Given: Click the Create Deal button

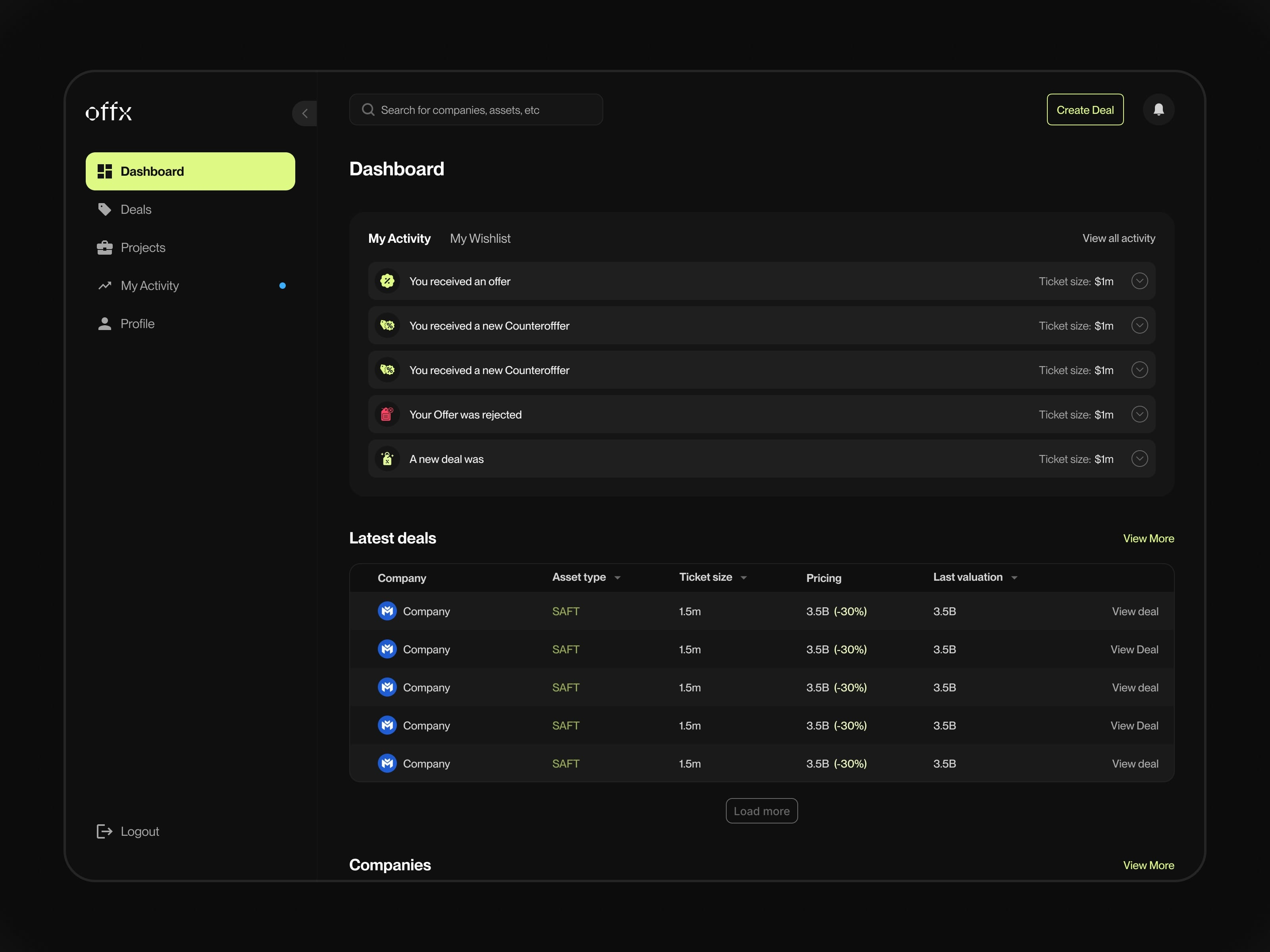Looking at the screenshot, I should 1085,109.
